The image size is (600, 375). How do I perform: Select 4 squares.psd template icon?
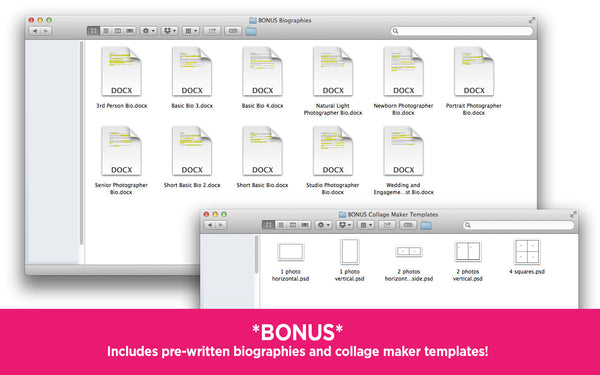pos(527,251)
